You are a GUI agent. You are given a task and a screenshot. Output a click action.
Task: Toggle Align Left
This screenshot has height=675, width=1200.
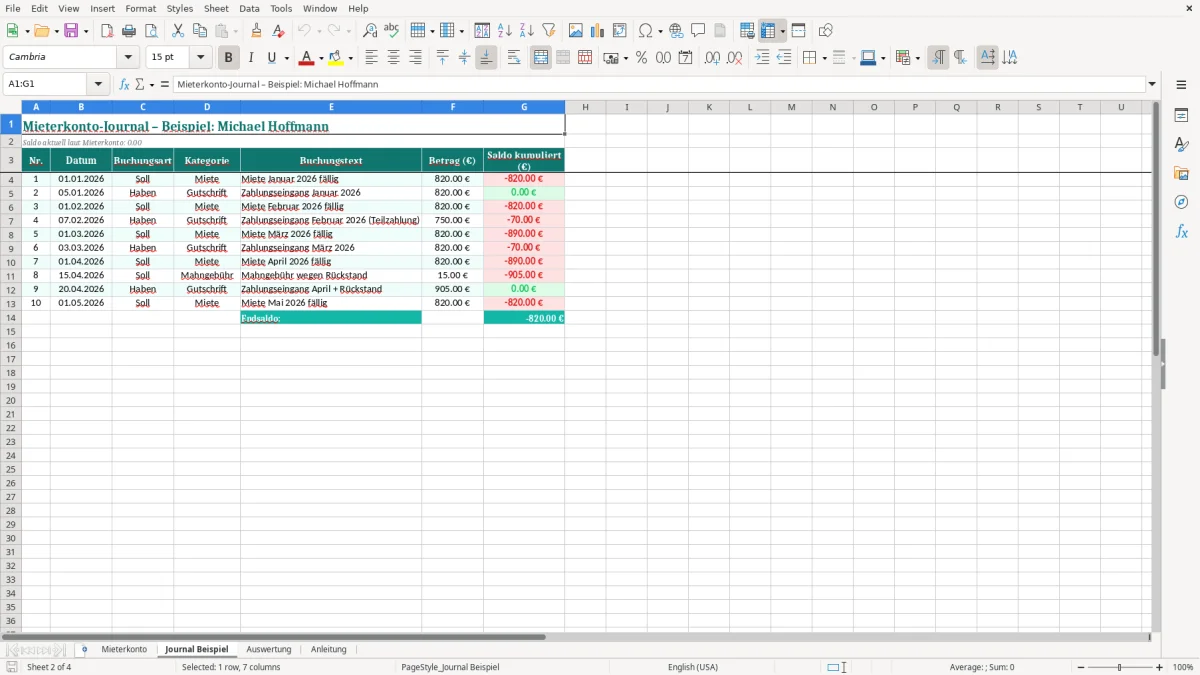372,58
